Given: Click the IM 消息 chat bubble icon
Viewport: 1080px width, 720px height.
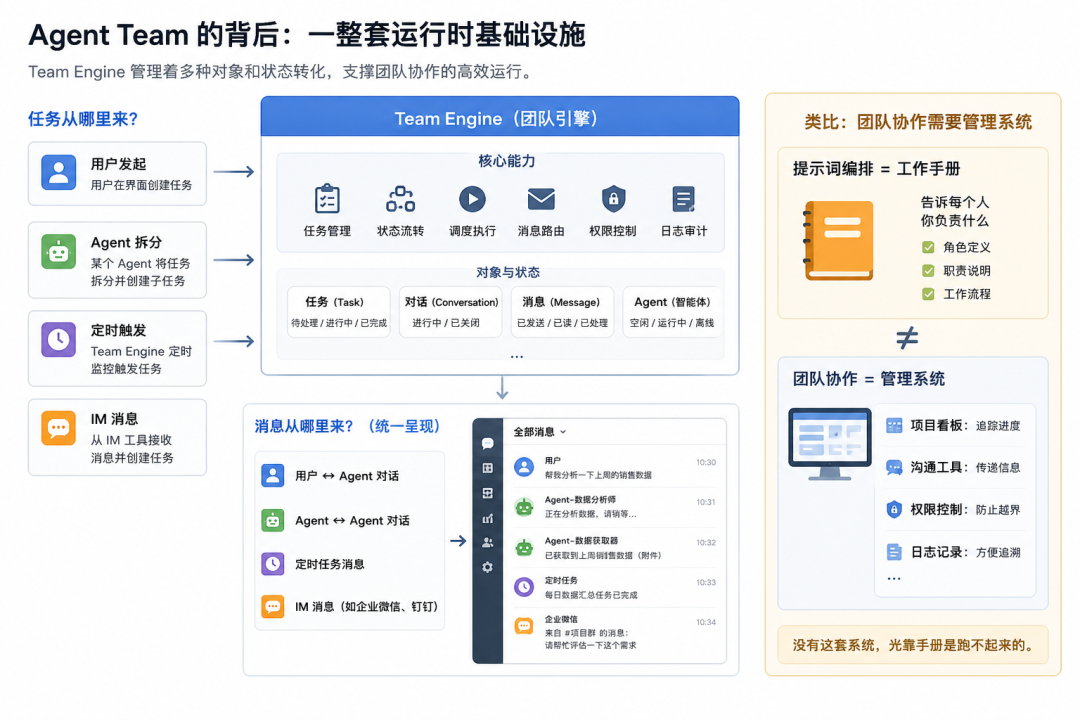Looking at the screenshot, I should [59, 428].
